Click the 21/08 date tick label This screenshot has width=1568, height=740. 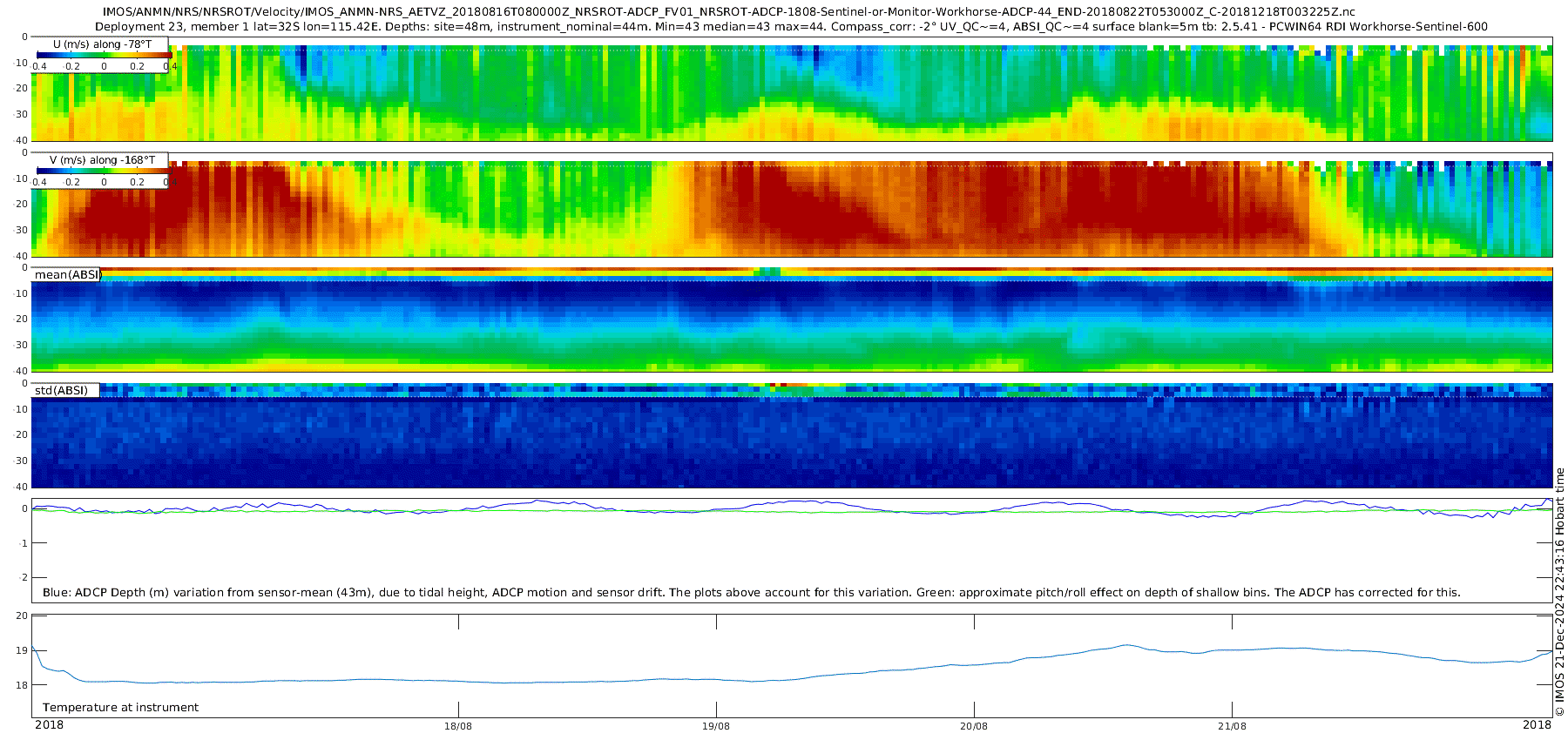1232,726
